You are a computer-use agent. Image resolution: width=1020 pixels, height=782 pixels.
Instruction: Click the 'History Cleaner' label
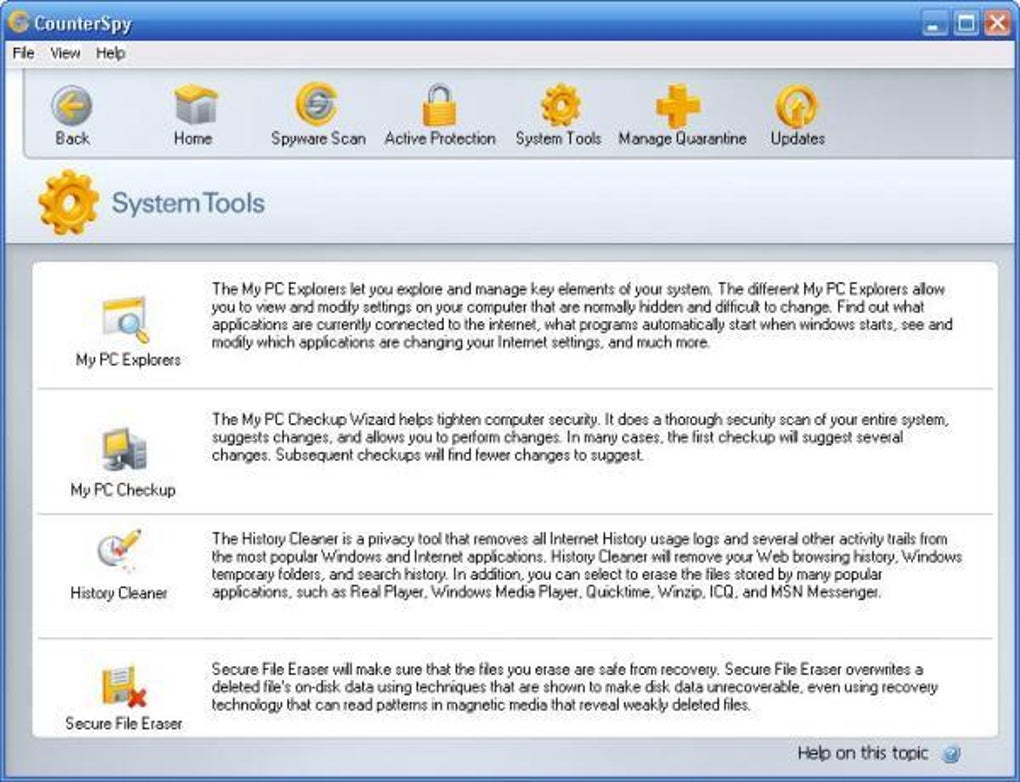tap(119, 593)
